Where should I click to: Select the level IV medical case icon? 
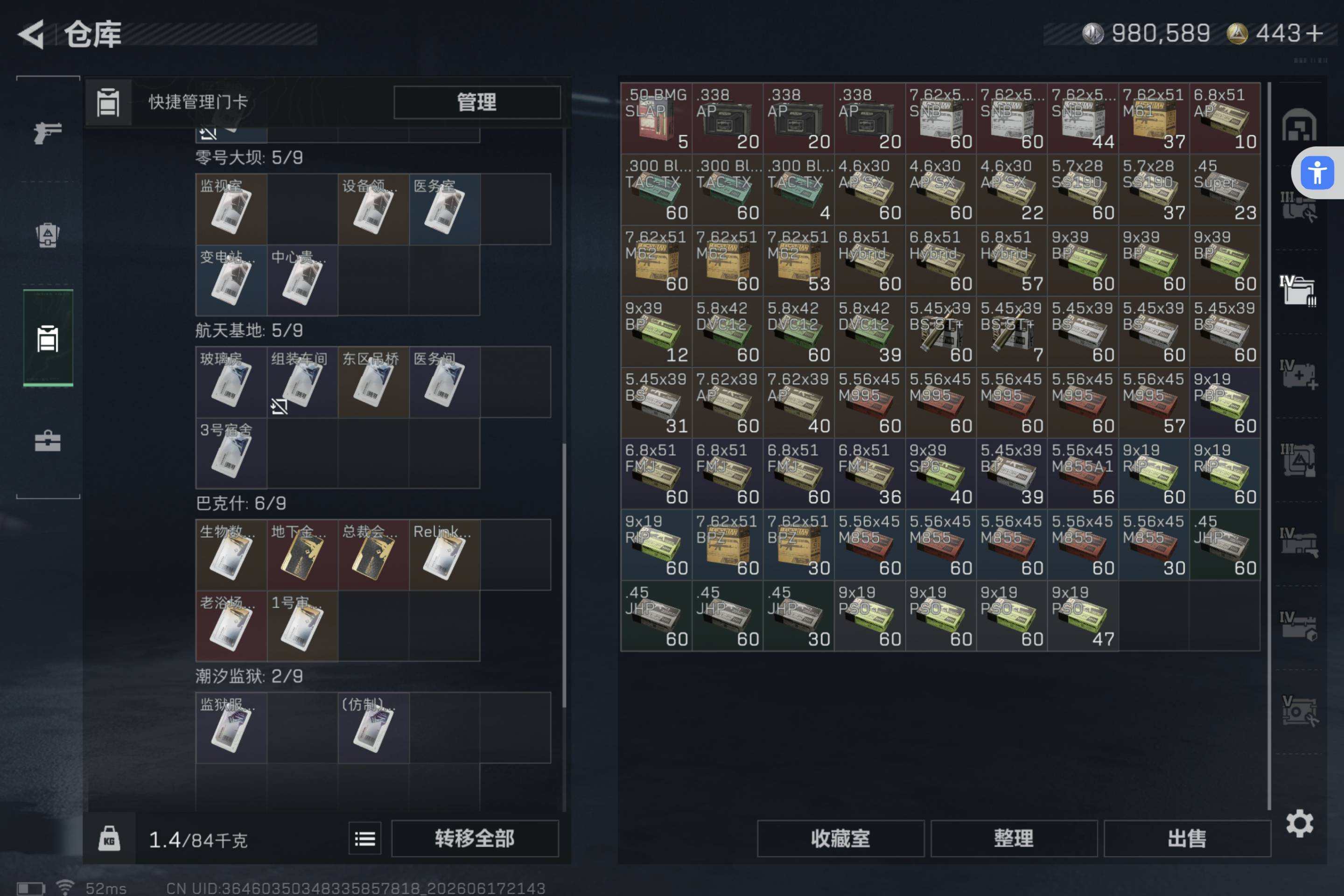tap(1298, 375)
